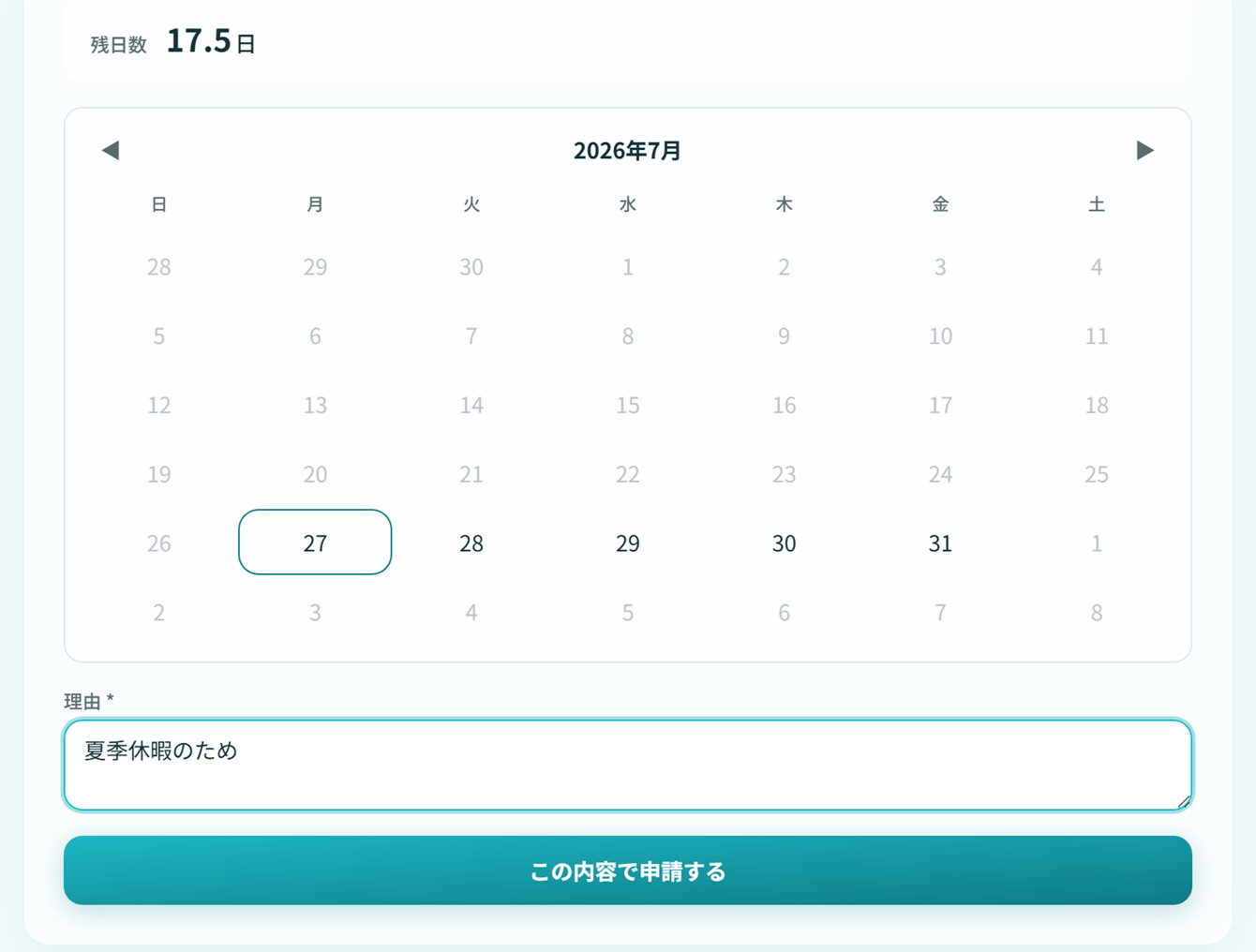Click the 金 Friday column header
Viewport: 1256px width, 952px height.
pos(940,204)
